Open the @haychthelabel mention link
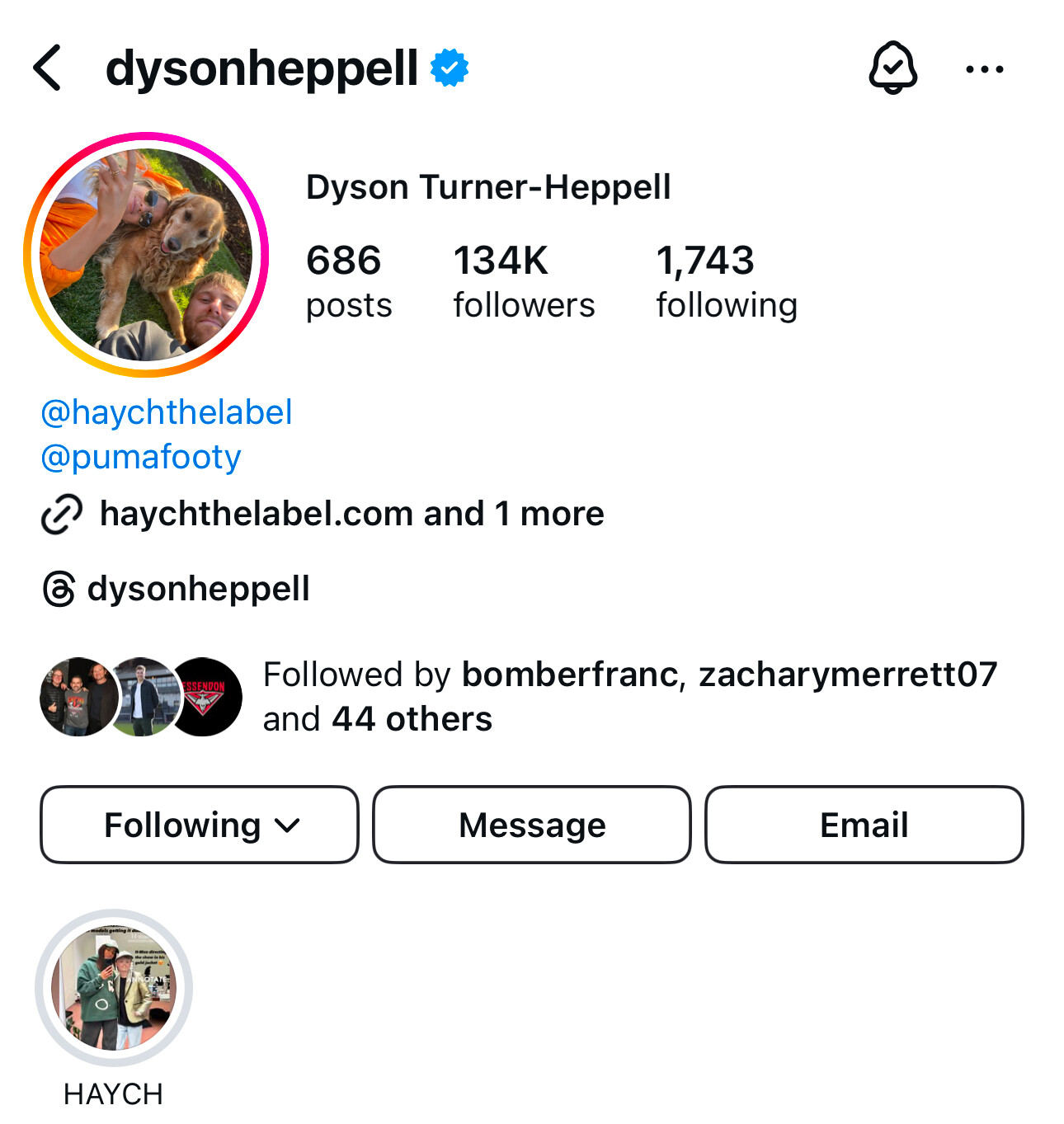 pos(167,412)
